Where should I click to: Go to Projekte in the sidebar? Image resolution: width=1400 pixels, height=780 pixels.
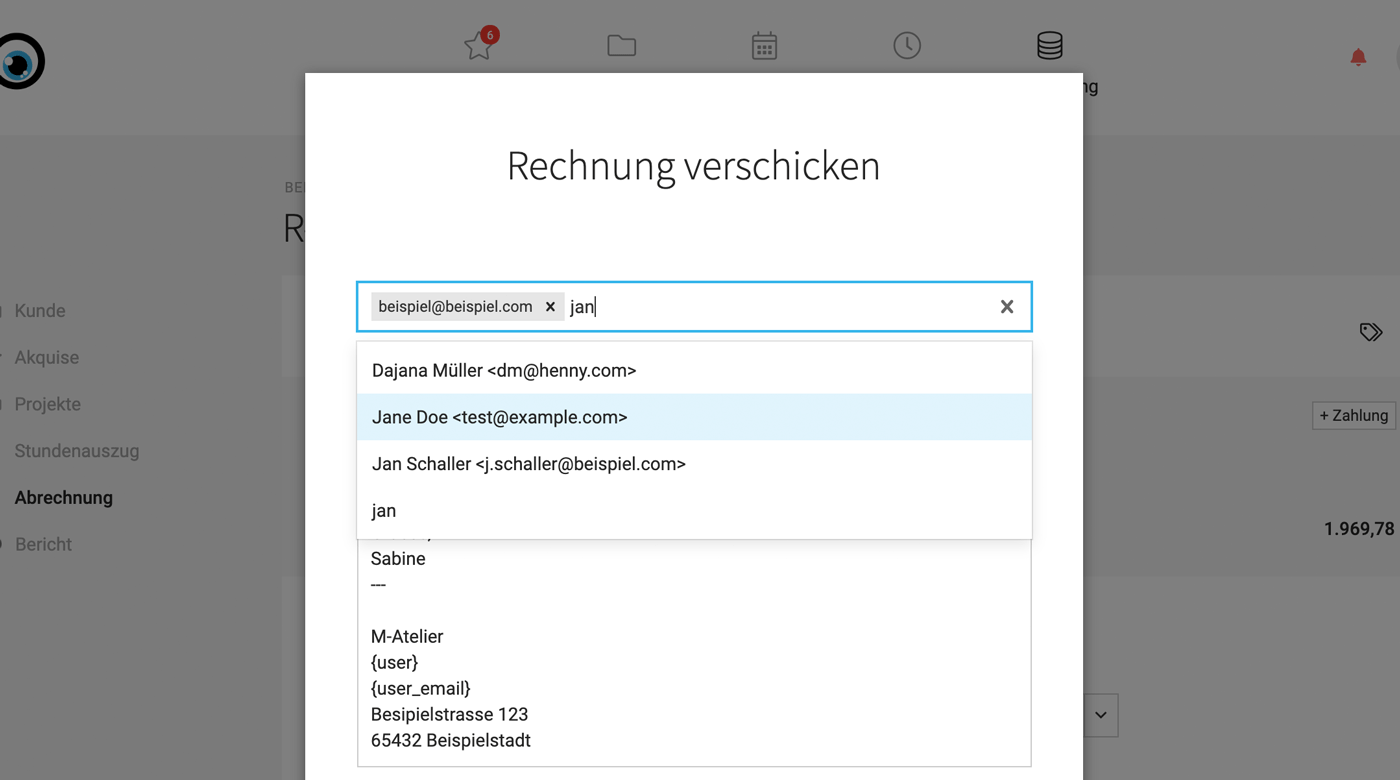(48, 404)
